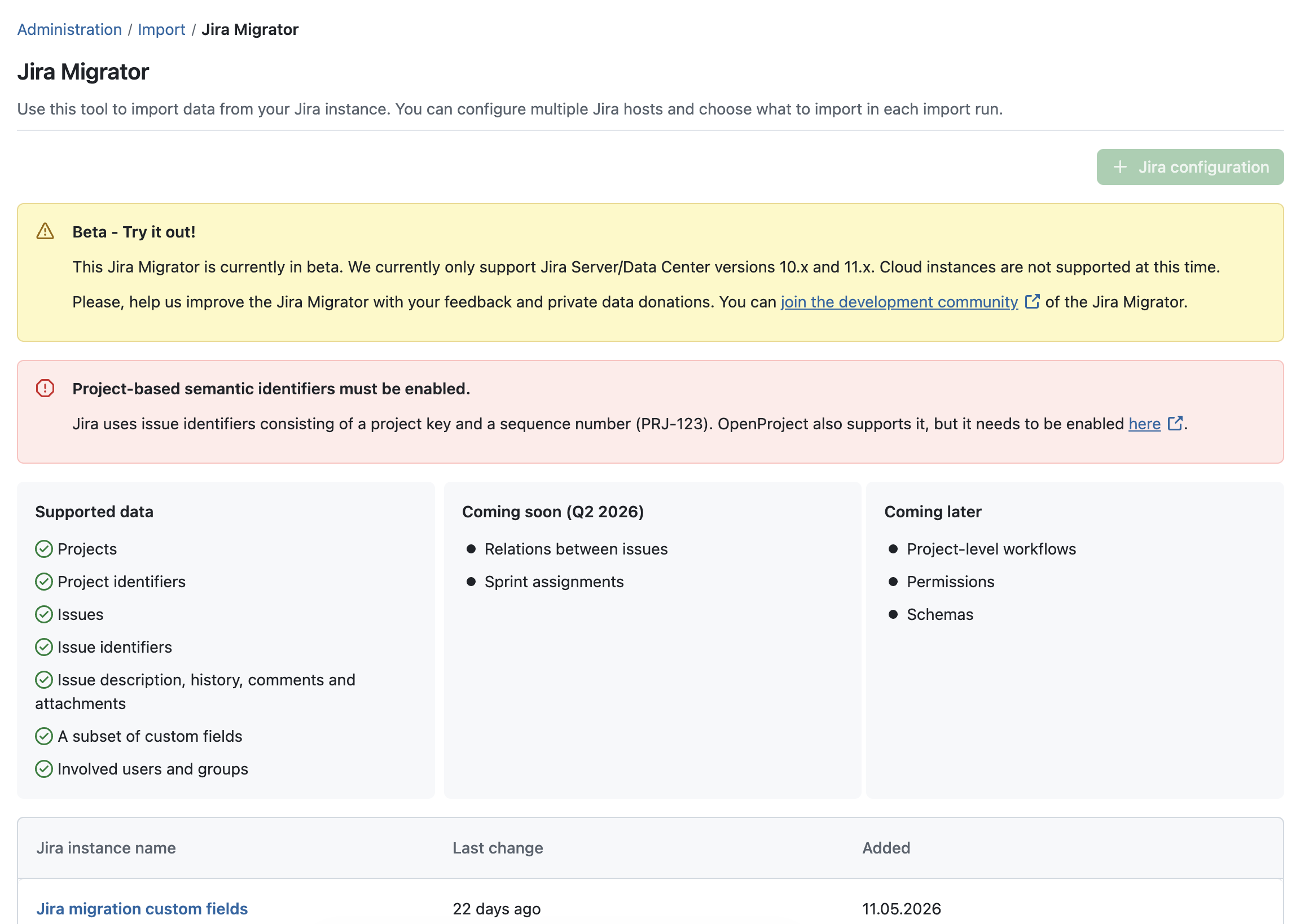Click the red error octagon icon
The image size is (1309, 924).
pos(45,388)
